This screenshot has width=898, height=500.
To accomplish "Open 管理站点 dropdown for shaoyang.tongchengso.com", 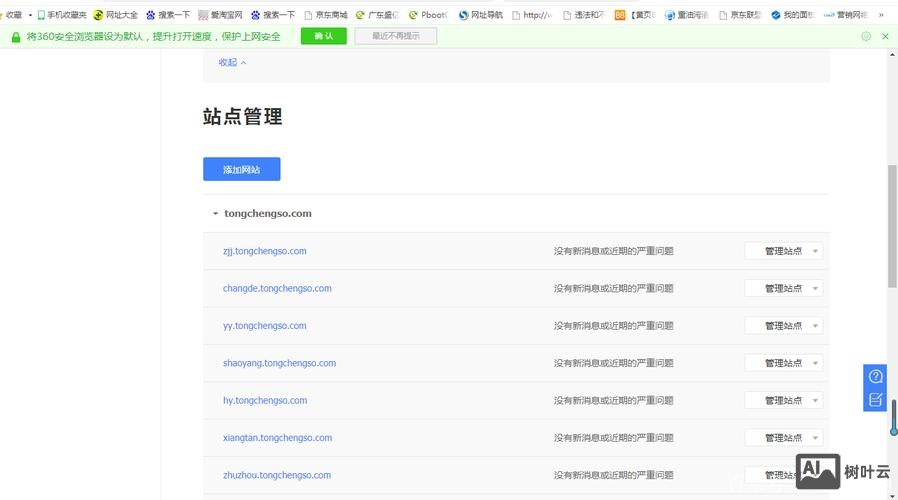I will 783,363.
